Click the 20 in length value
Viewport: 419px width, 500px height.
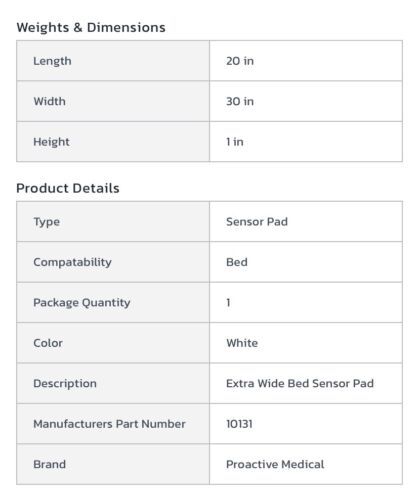coord(240,61)
